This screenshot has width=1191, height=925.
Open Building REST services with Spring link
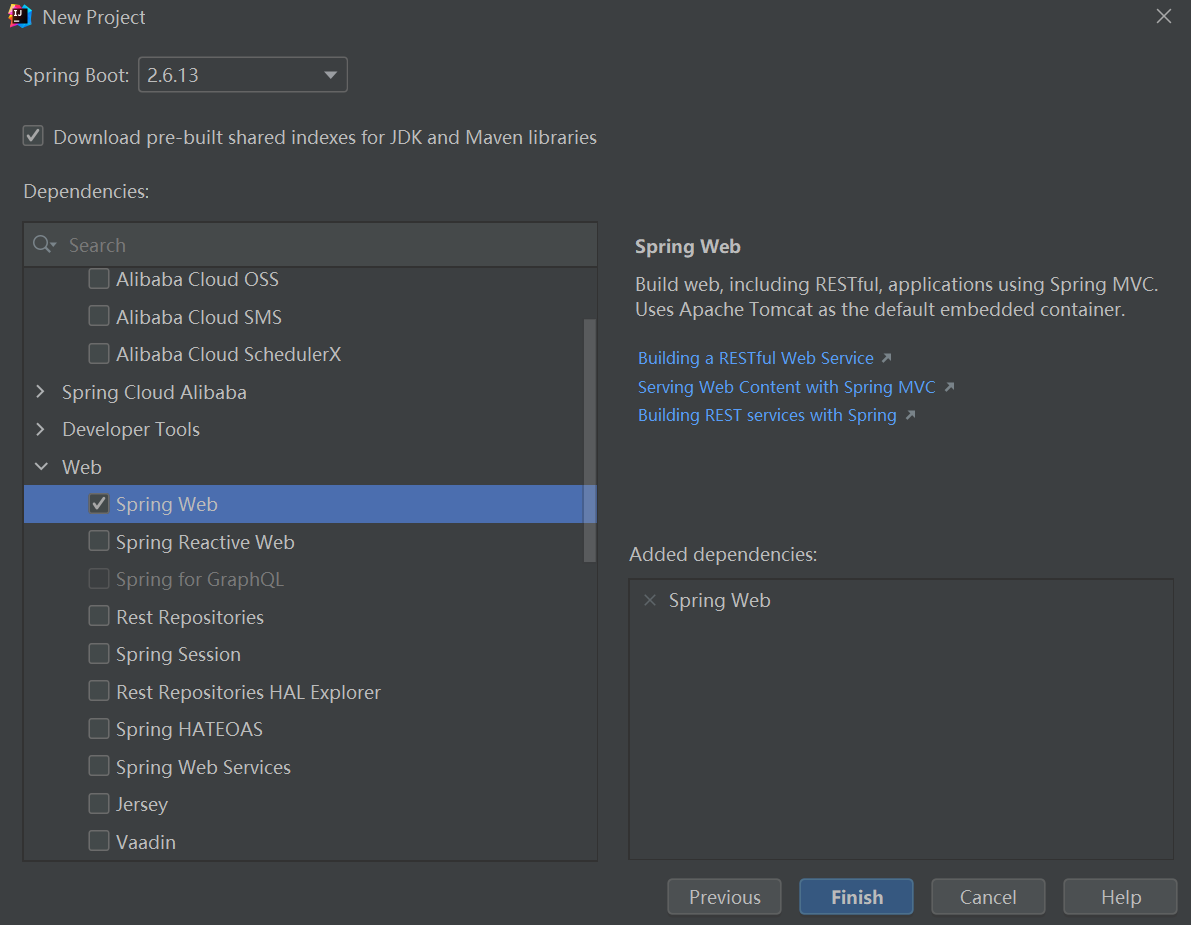point(767,415)
